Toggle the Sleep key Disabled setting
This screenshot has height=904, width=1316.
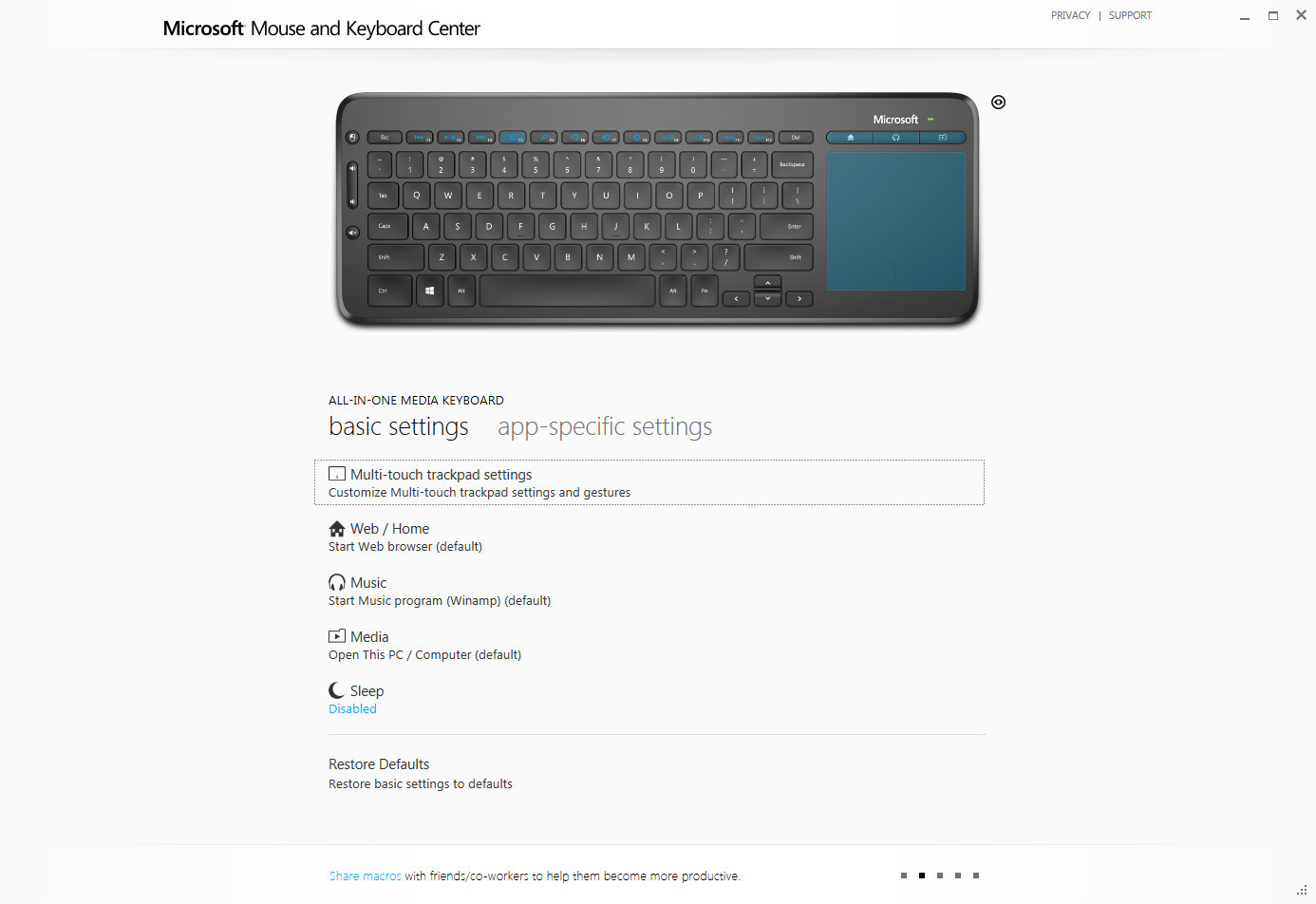[x=352, y=708]
